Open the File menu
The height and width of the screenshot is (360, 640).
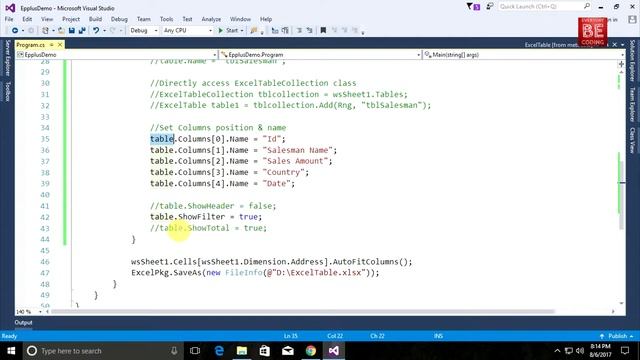[9, 19]
